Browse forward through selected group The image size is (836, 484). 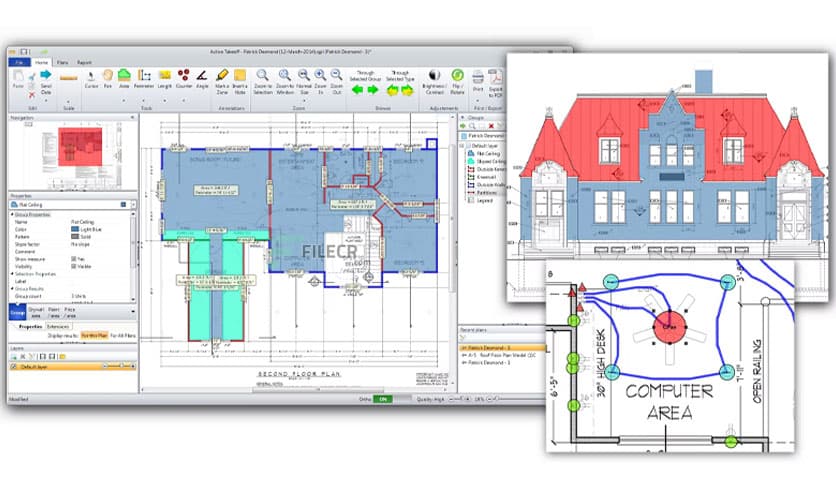(x=373, y=90)
